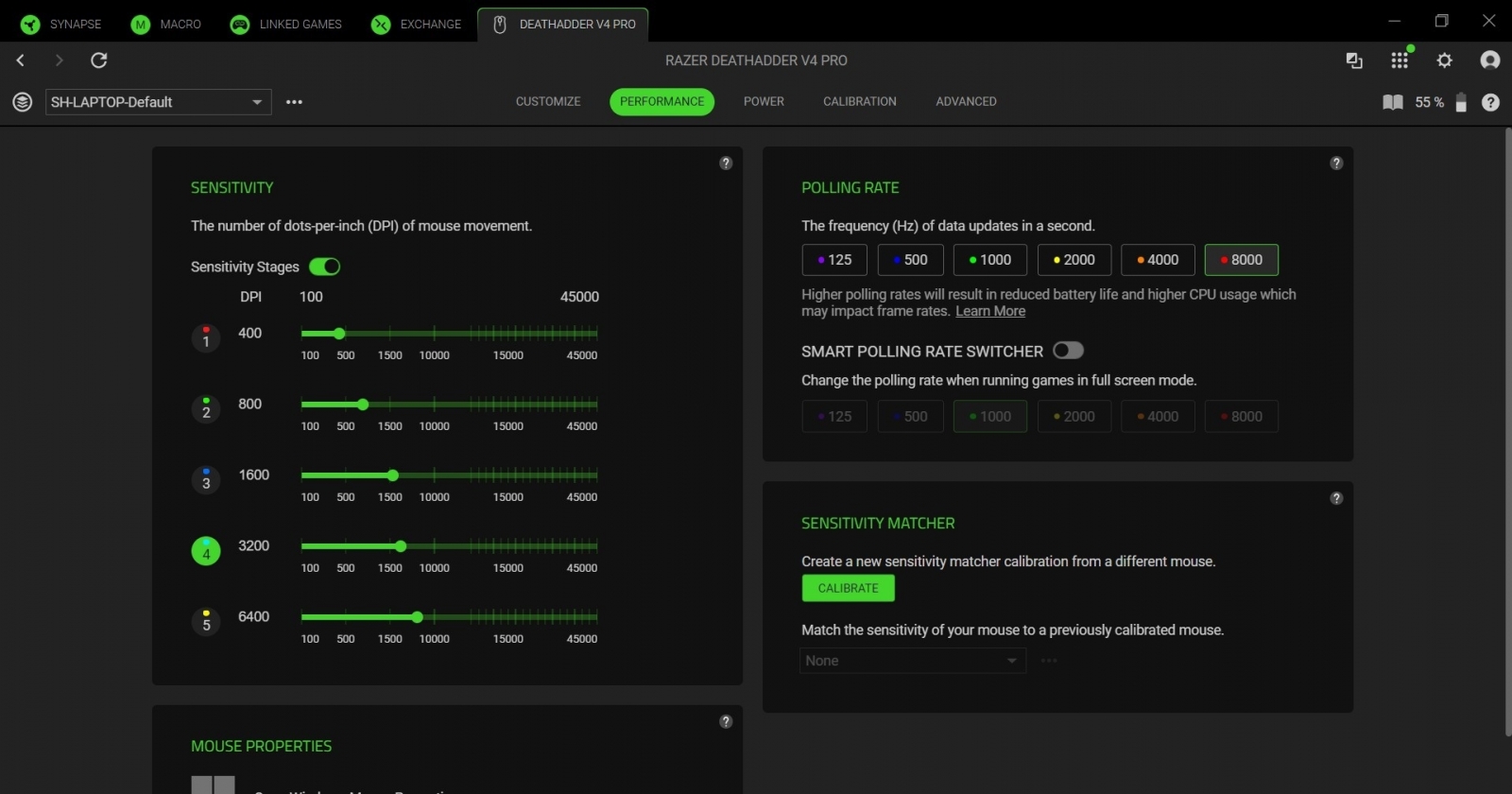Open the settings gear icon
The width and height of the screenshot is (1512, 794).
point(1444,60)
